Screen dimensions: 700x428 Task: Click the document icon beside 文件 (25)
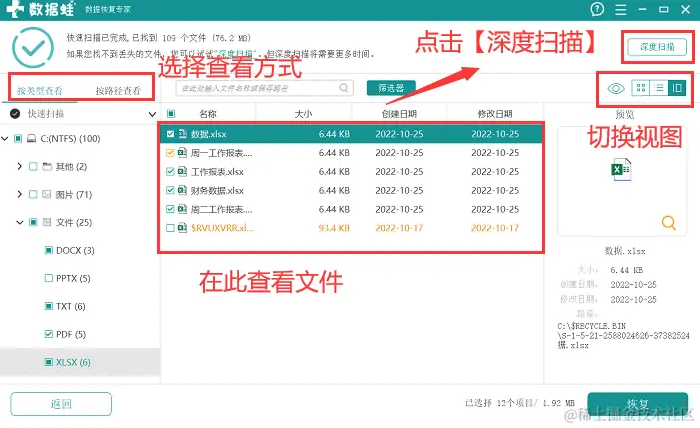coord(46,222)
